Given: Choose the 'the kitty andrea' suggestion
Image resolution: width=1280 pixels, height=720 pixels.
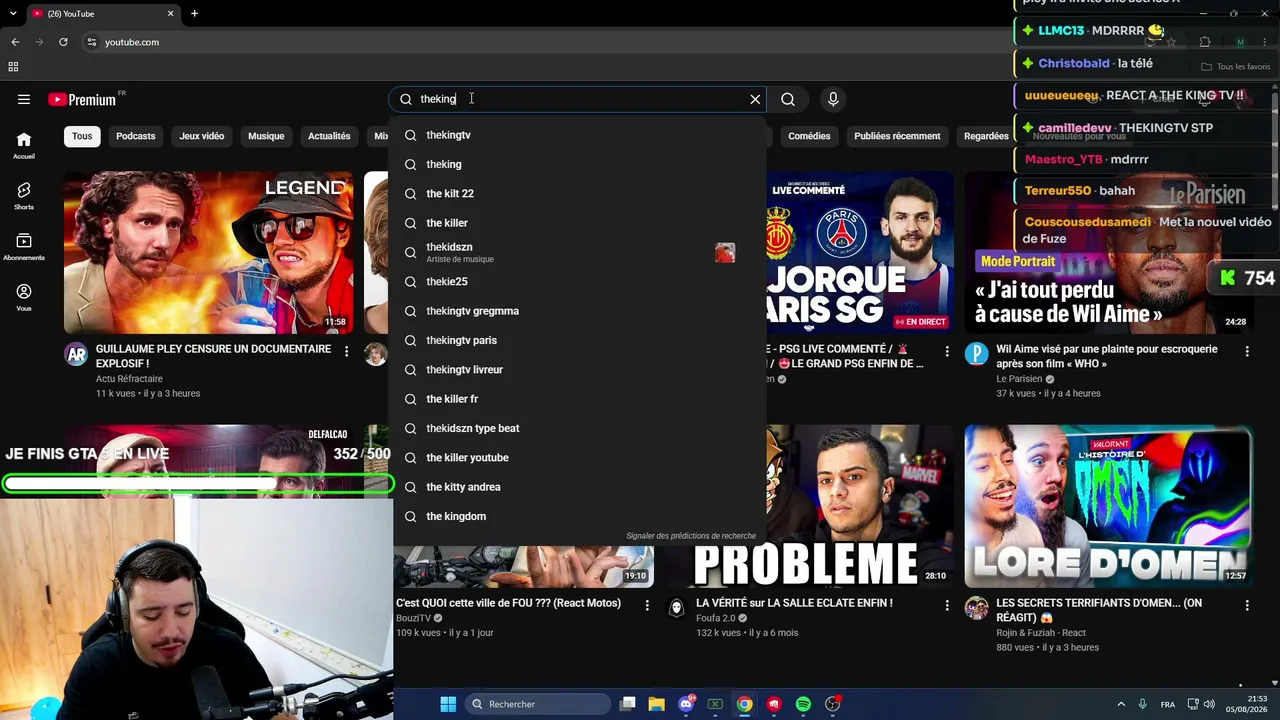Looking at the screenshot, I should 578,487.
